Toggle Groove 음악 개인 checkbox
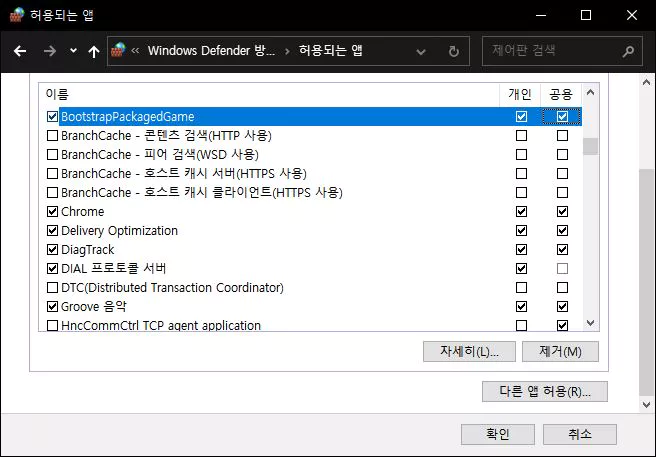 coord(521,306)
